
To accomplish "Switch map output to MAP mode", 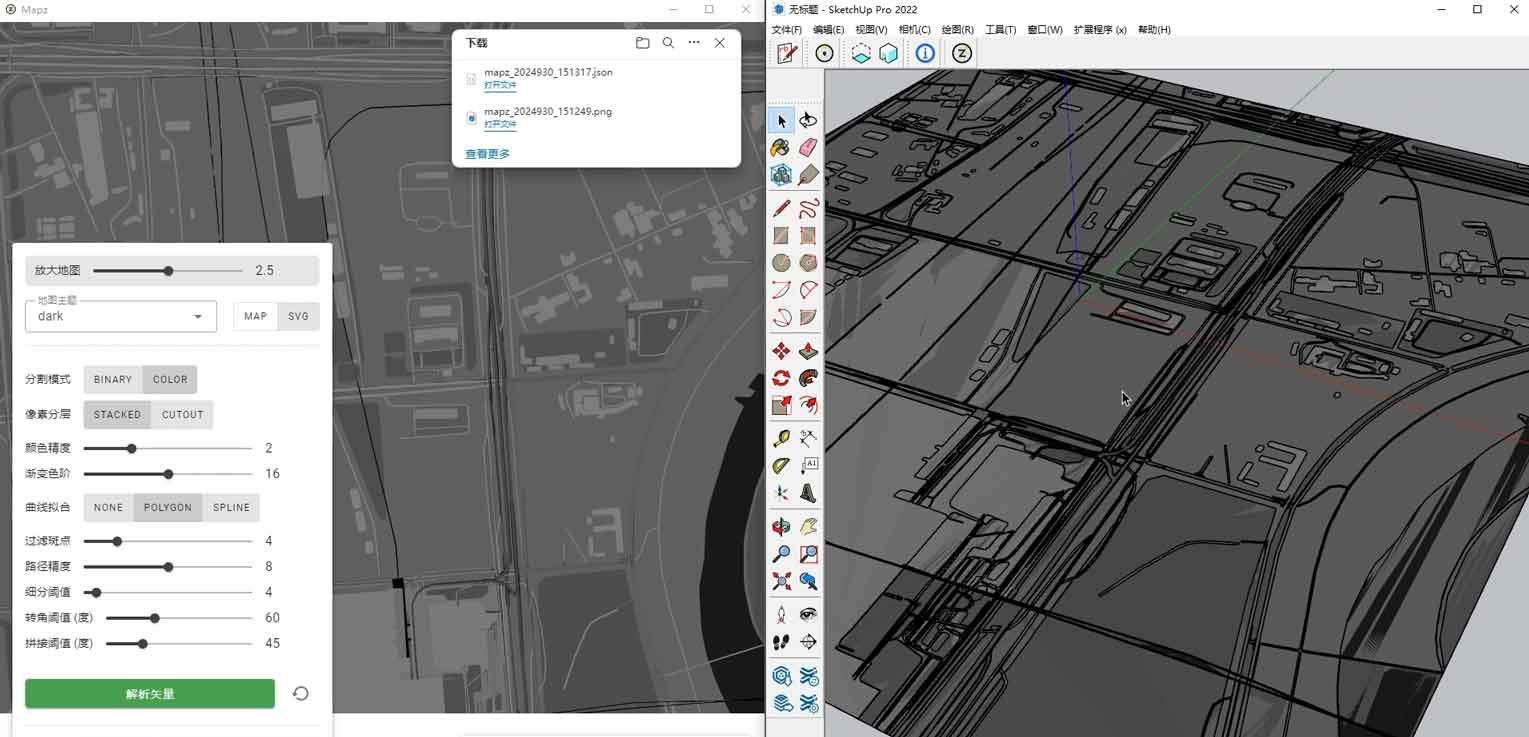I will tap(255, 316).
